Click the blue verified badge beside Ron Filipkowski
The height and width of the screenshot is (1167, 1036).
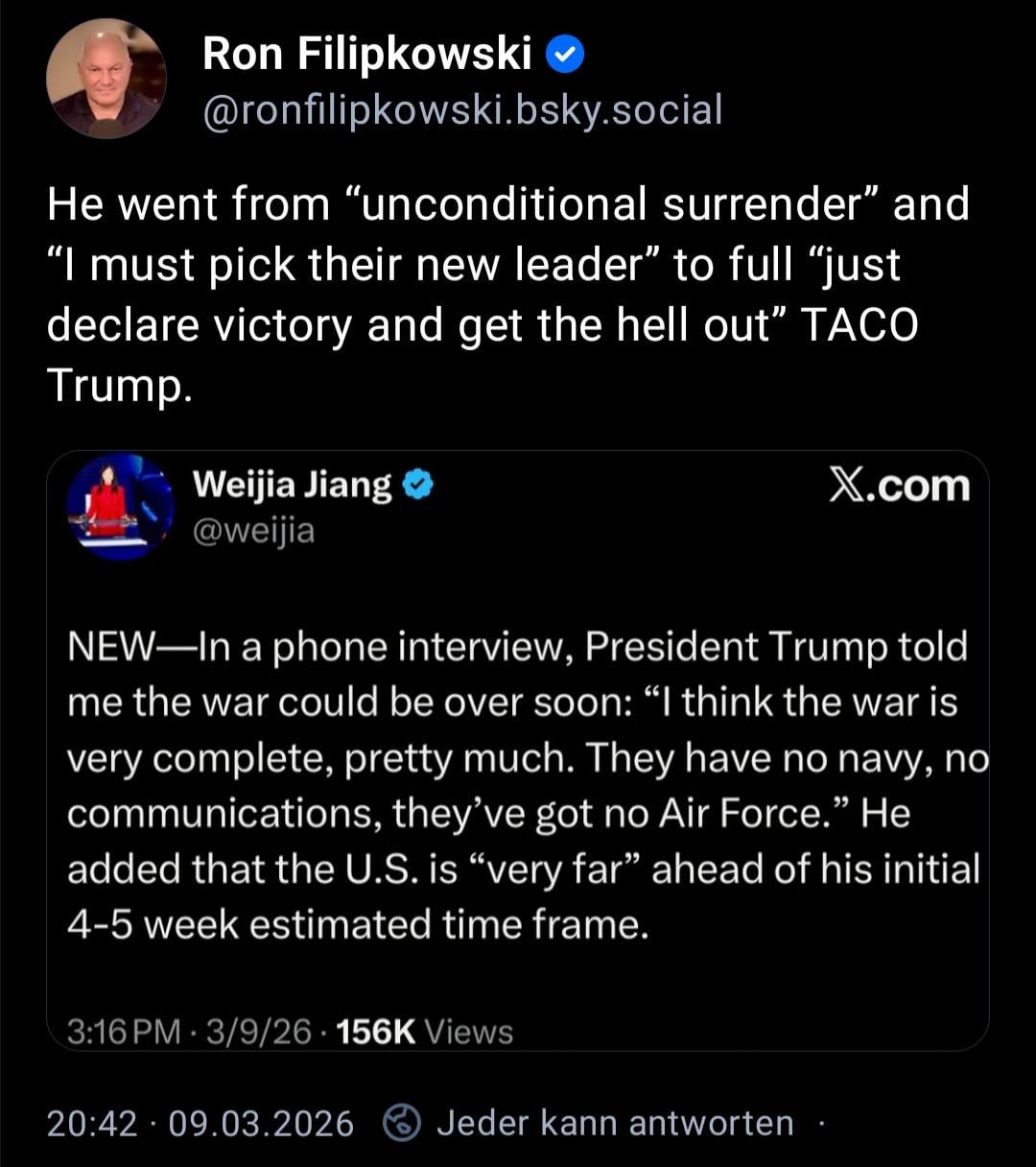point(565,56)
